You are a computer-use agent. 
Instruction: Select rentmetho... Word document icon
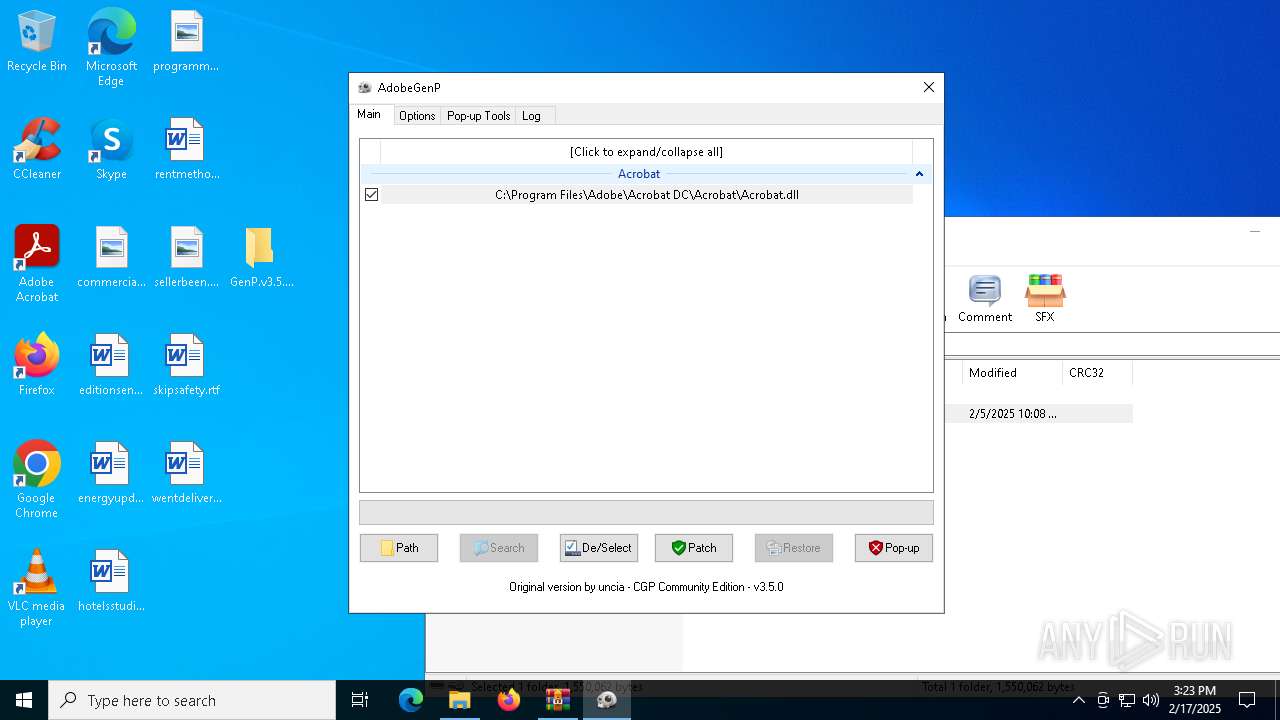point(186,150)
